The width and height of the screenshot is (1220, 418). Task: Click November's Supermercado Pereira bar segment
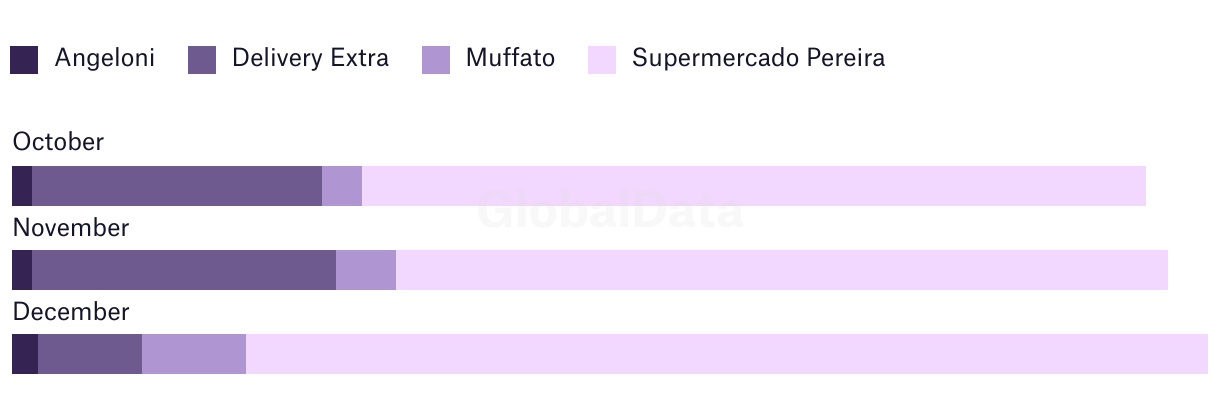(x=782, y=270)
